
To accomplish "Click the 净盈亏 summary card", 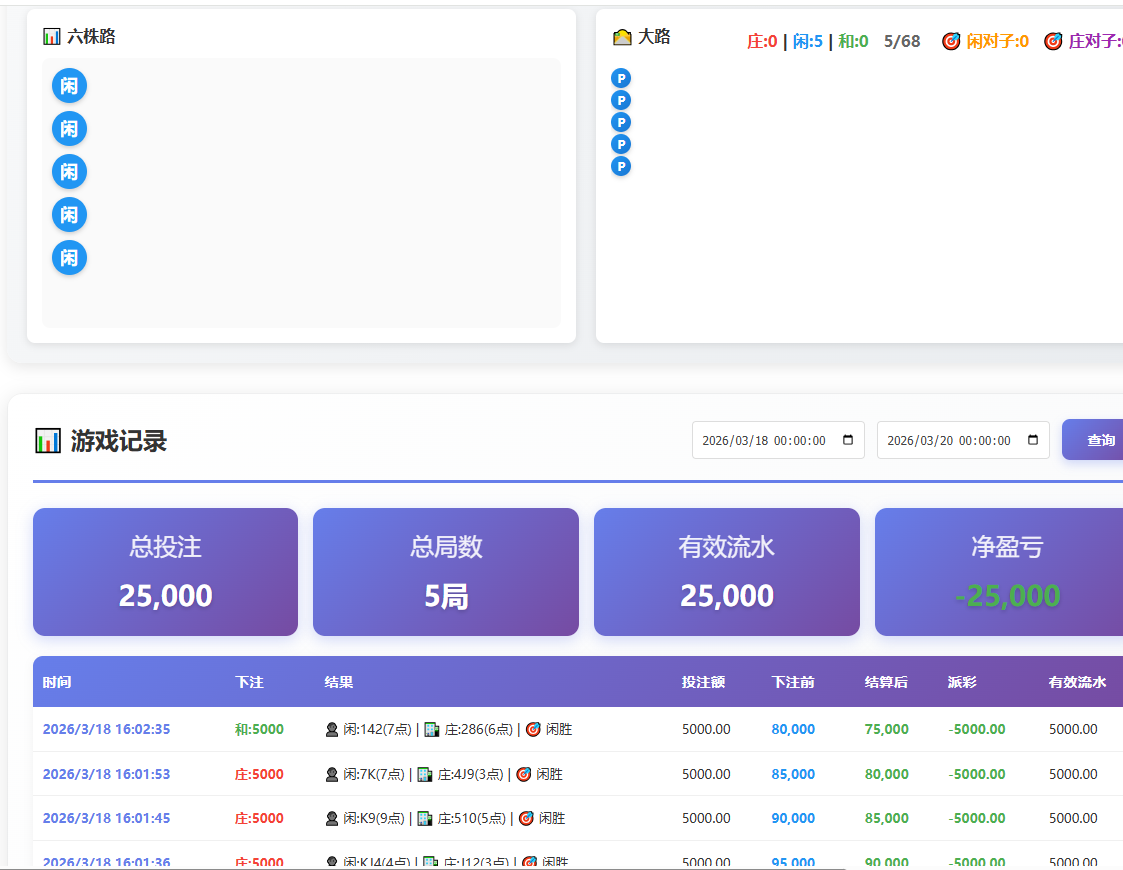I will 1000,572.
